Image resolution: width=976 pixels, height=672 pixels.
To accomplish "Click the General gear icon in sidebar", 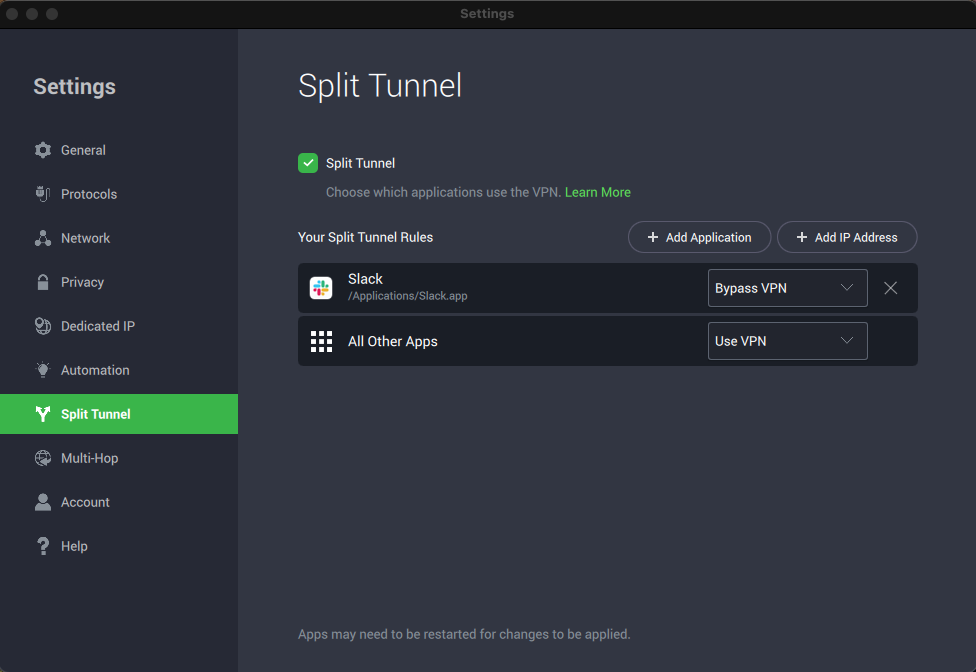I will (x=42, y=150).
